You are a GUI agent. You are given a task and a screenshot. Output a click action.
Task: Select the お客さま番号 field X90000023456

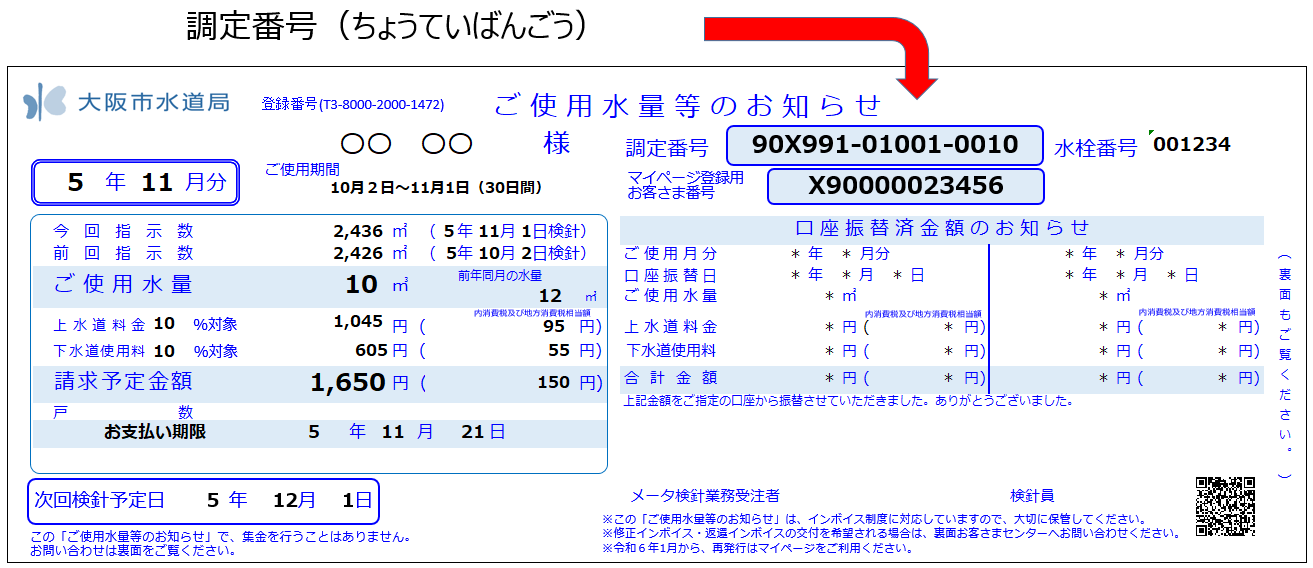[905, 186]
